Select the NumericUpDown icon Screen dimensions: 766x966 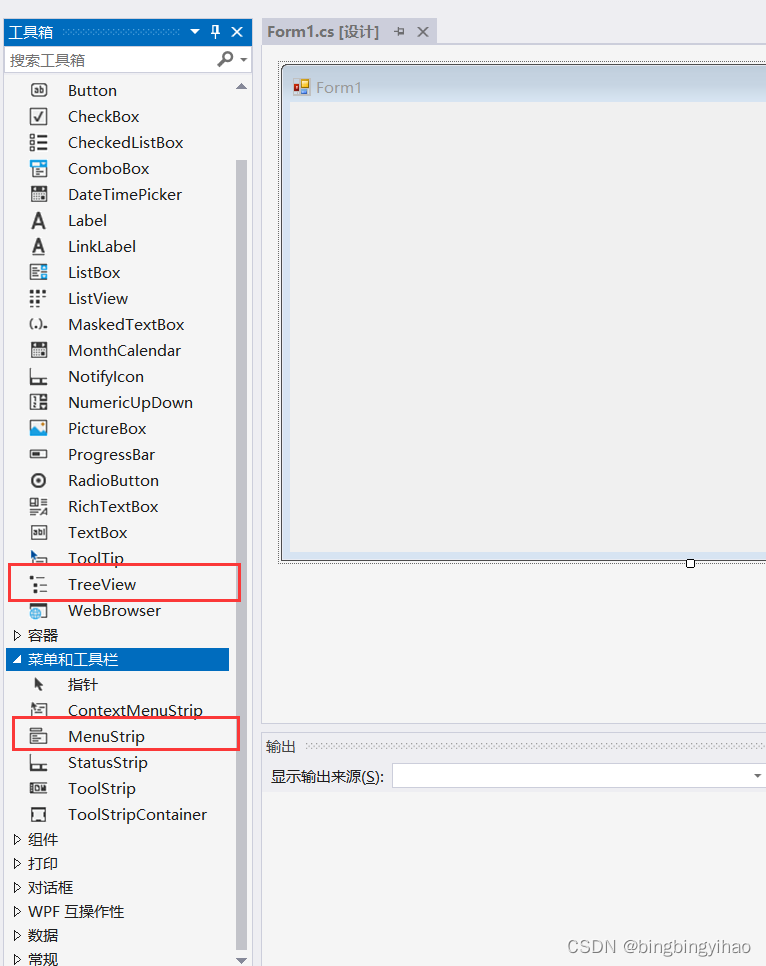tap(39, 402)
